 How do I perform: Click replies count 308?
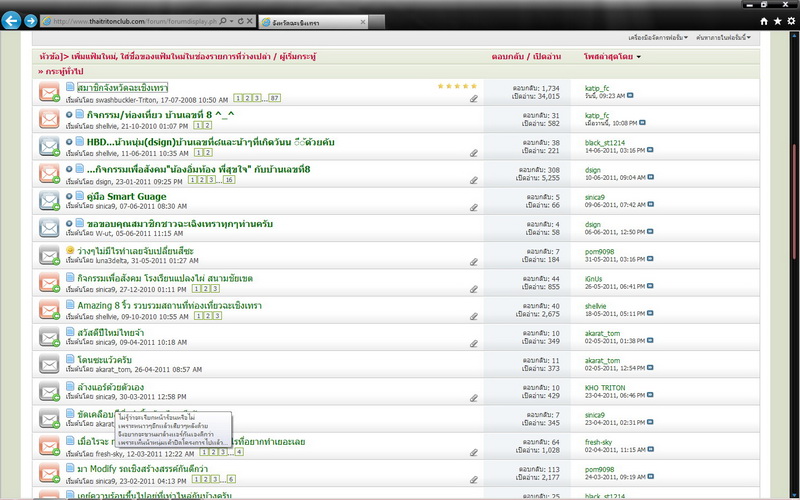[x=554, y=170]
